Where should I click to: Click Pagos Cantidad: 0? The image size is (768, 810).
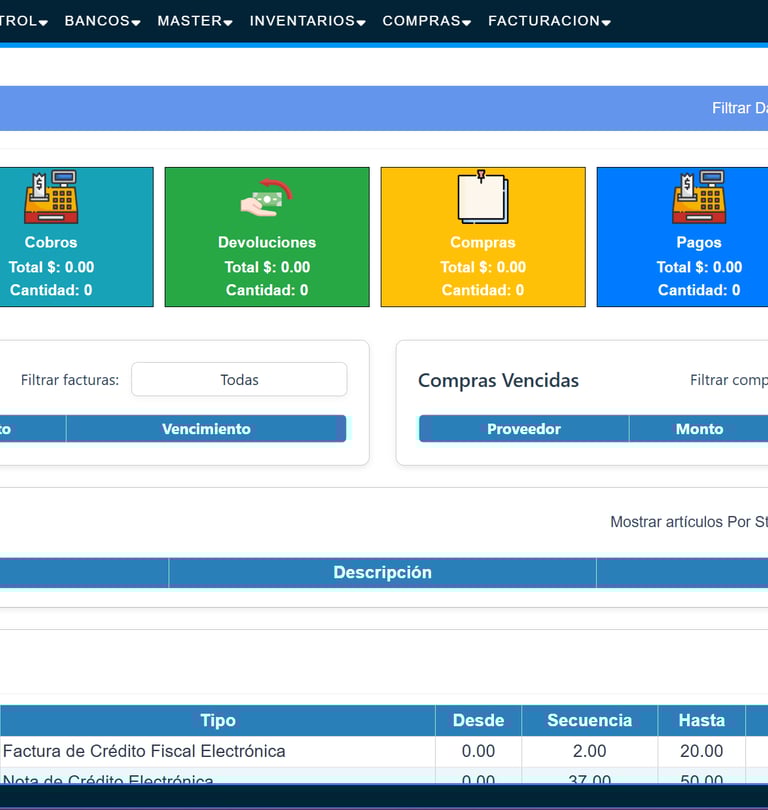pos(699,290)
